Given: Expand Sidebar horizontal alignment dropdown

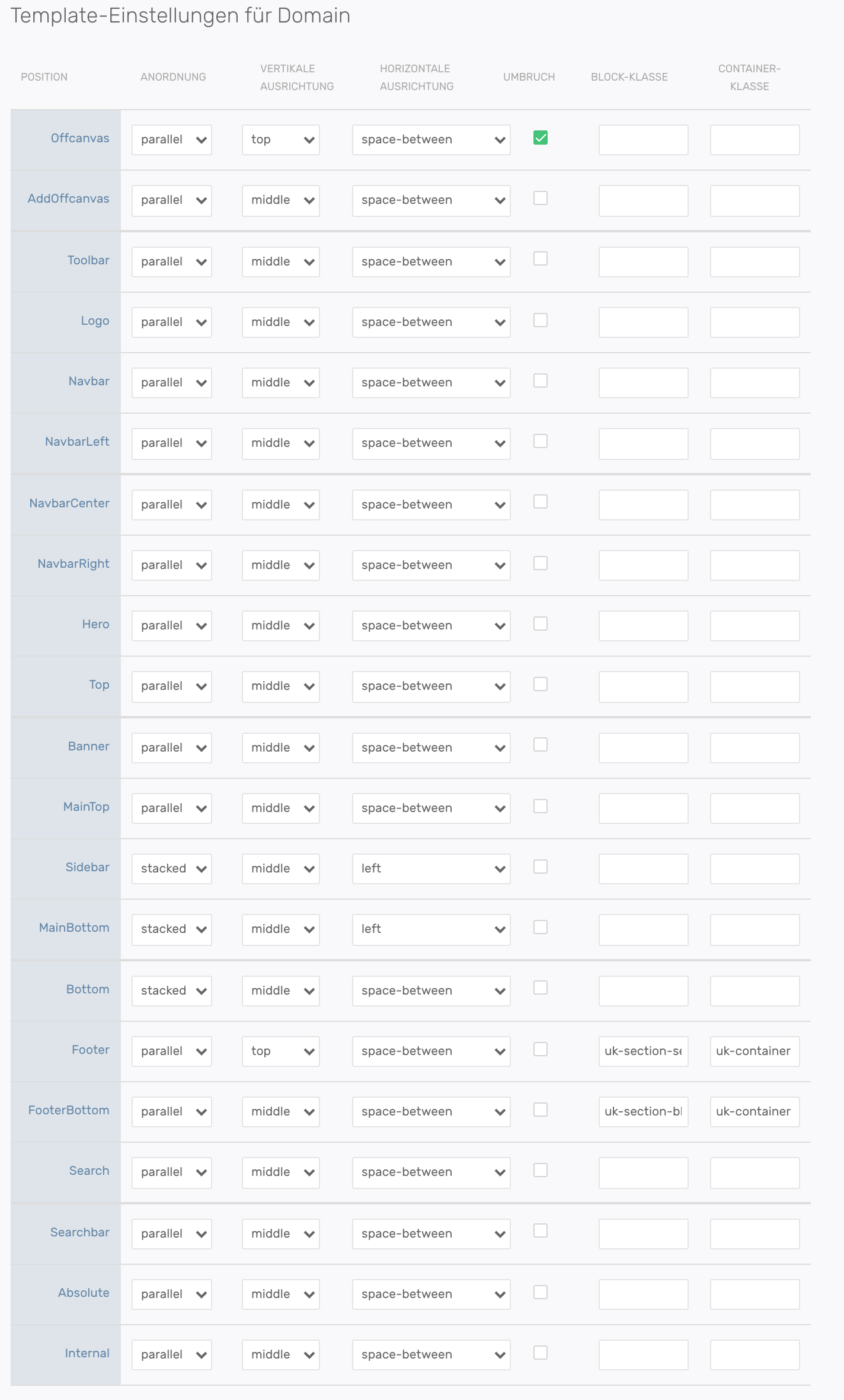Looking at the screenshot, I should click(x=431, y=869).
